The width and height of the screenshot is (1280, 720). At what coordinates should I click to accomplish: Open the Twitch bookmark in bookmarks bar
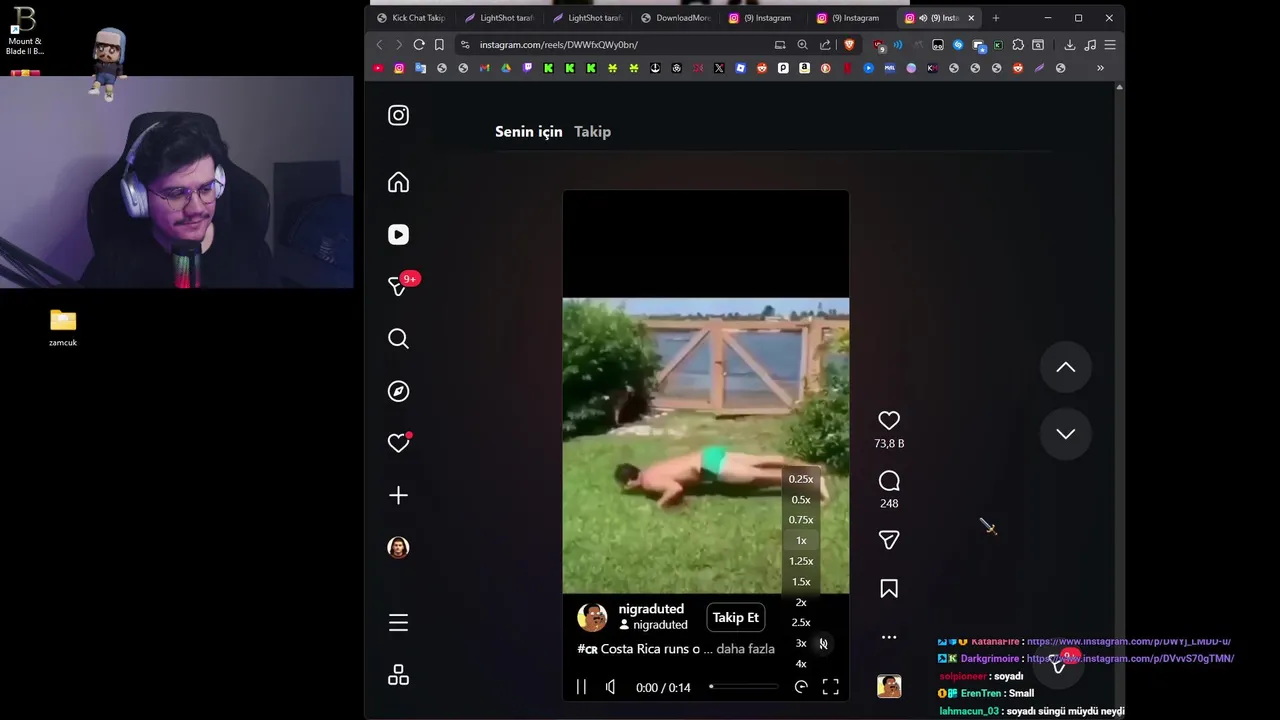(x=527, y=68)
